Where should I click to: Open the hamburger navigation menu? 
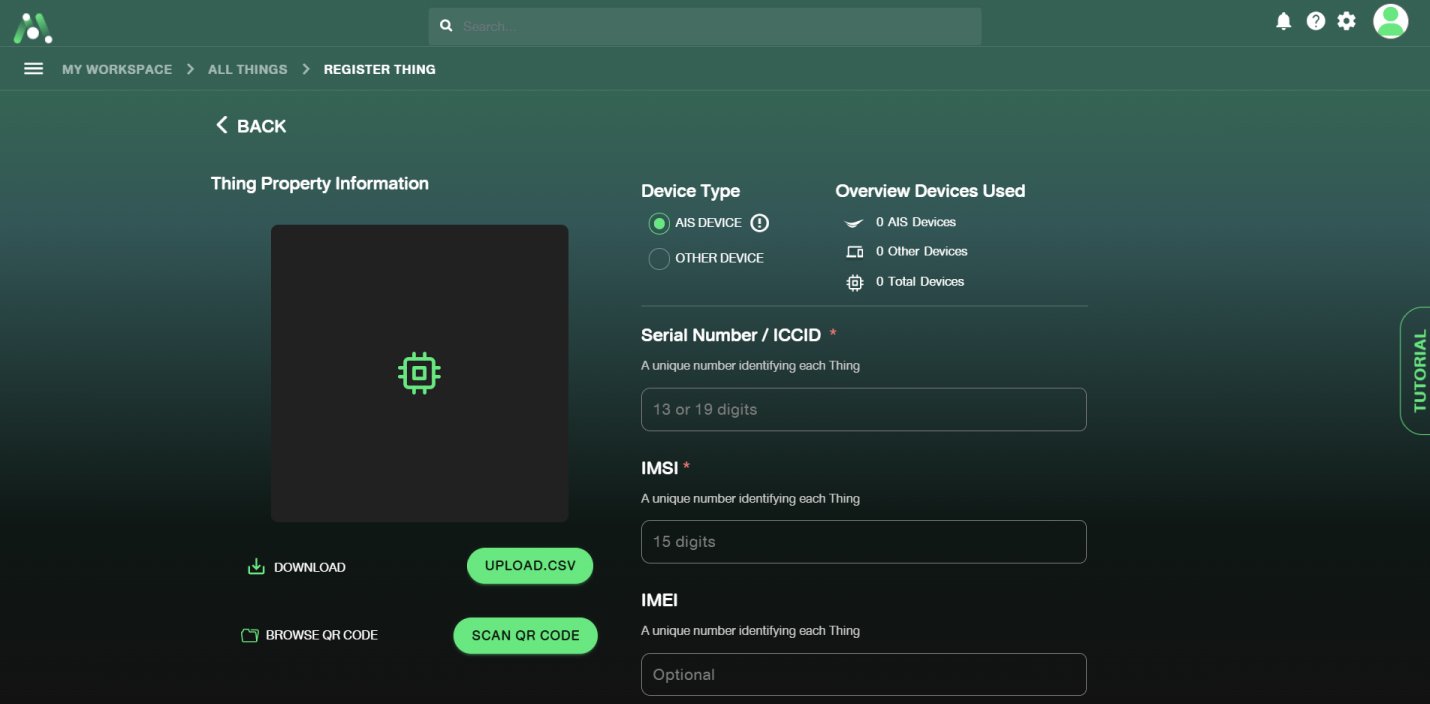pos(33,69)
